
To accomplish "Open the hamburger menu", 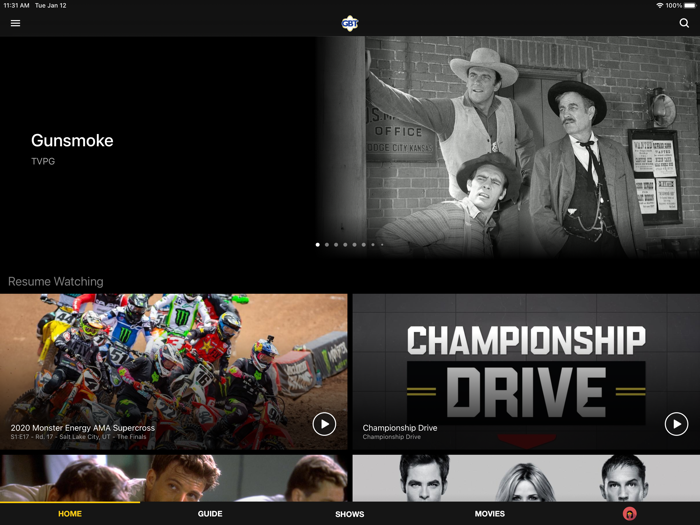I will coord(16,23).
